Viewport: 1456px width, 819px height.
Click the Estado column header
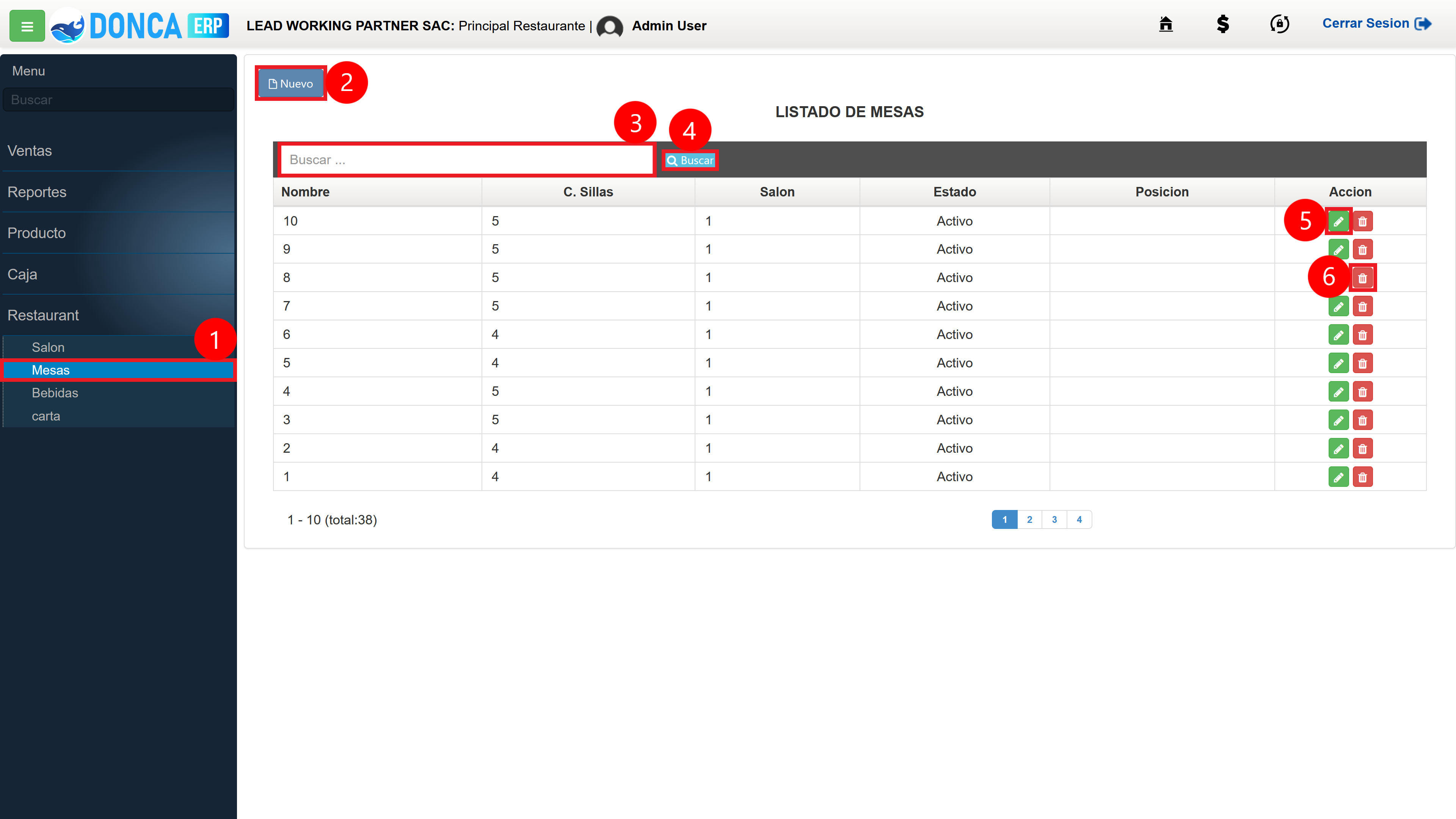point(955,191)
